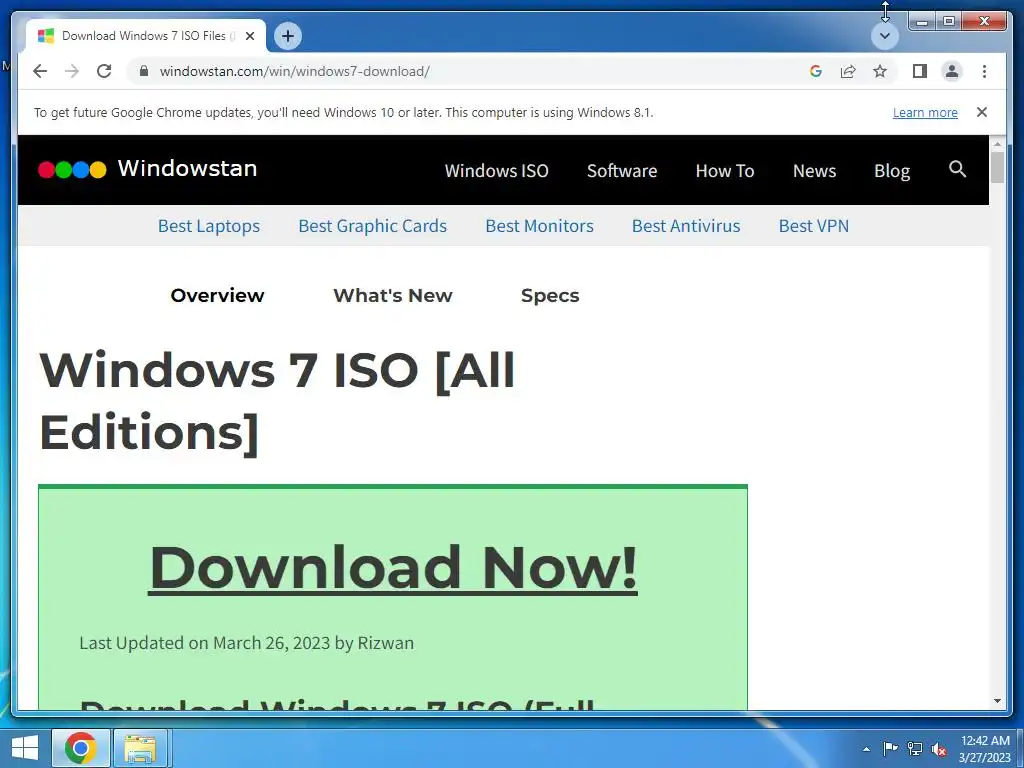Go back to the previous page

(40, 71)
